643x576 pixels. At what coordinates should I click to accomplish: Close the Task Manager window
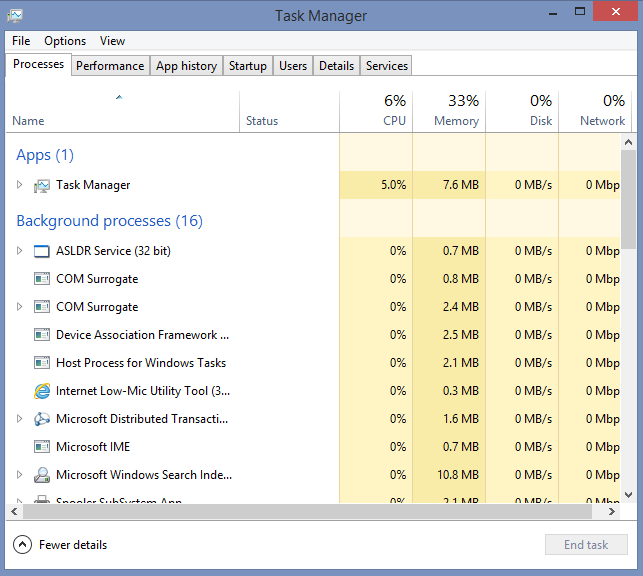616,11
